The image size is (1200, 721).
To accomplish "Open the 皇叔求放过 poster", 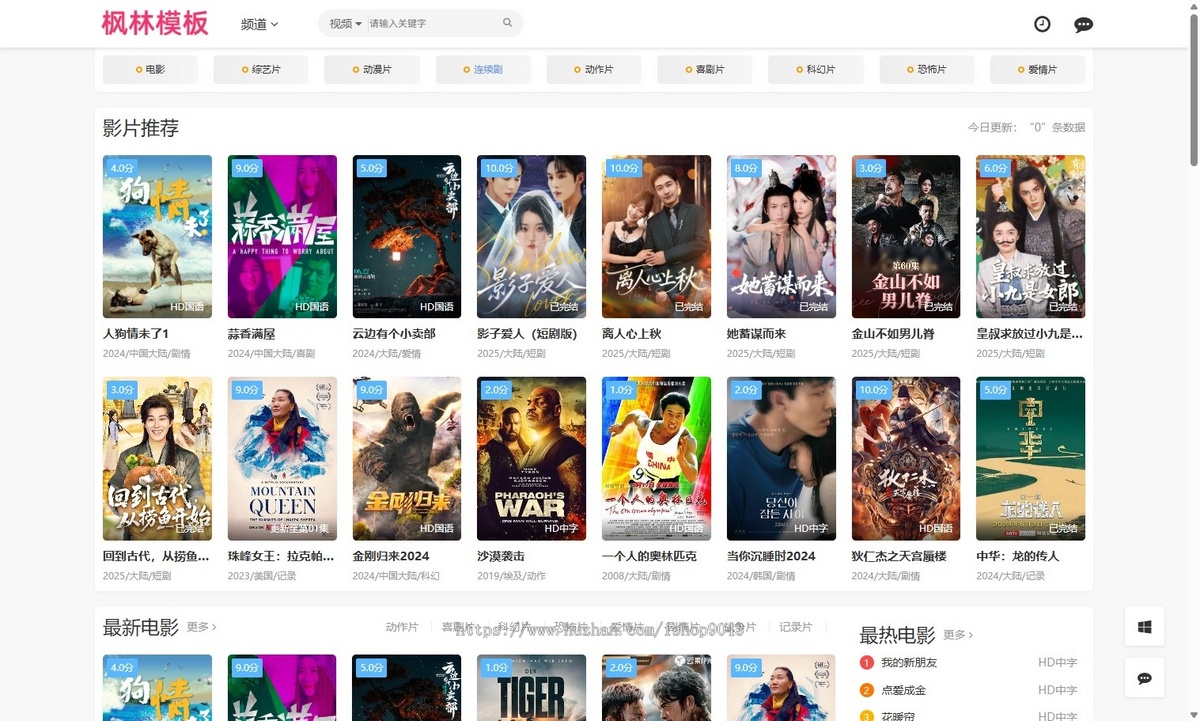I will pyautogui.click(x=1031, y=236).
